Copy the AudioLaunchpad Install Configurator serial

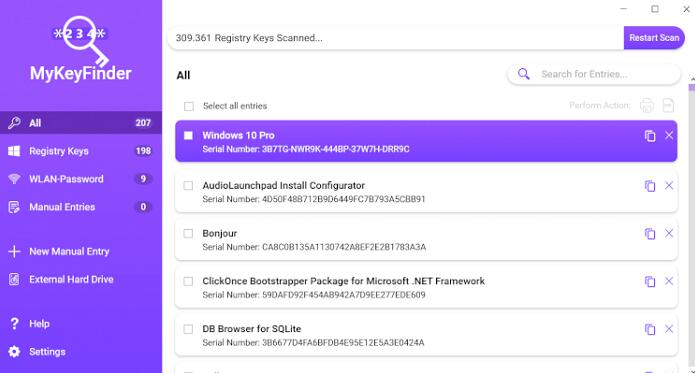click(x=650, y=186)
